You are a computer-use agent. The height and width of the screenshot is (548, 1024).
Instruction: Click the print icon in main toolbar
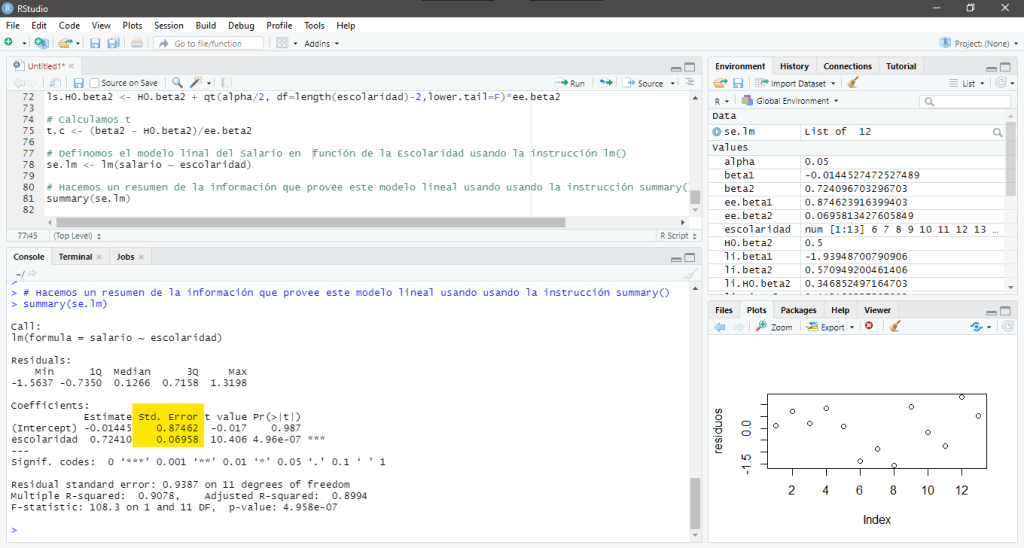[x=137, y=43]
